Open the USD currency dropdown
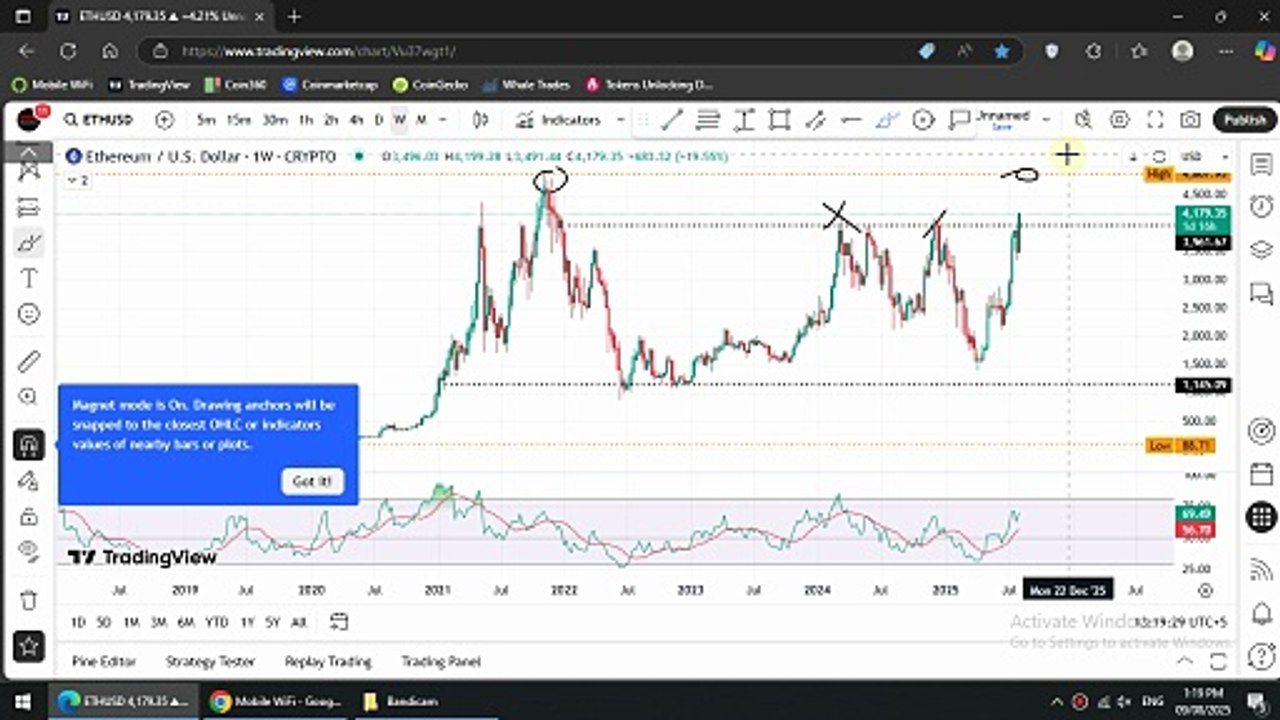The height and width of the screenshot is (720, 1280). [1205, 156]
